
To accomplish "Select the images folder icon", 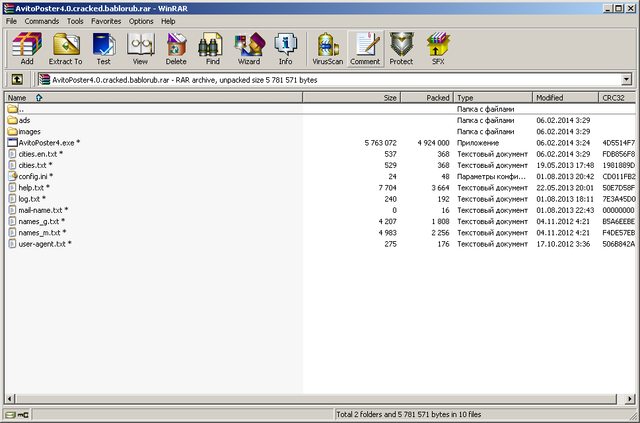I will 13,131.
